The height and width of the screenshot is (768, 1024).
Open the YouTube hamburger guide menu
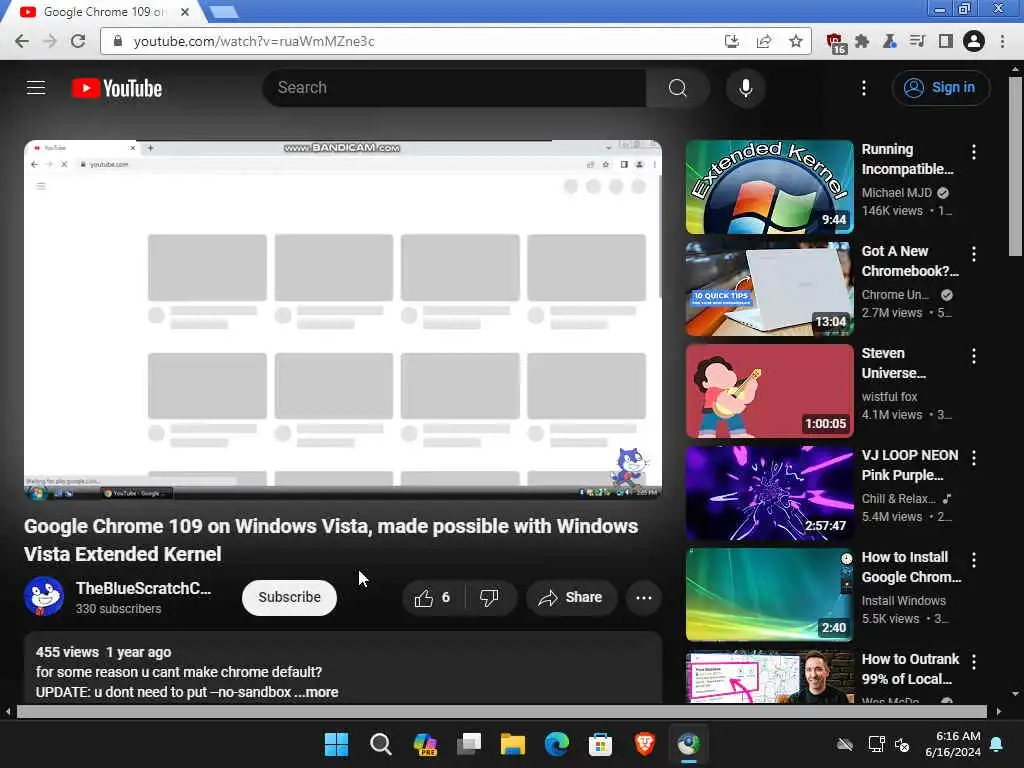[36, 88]
